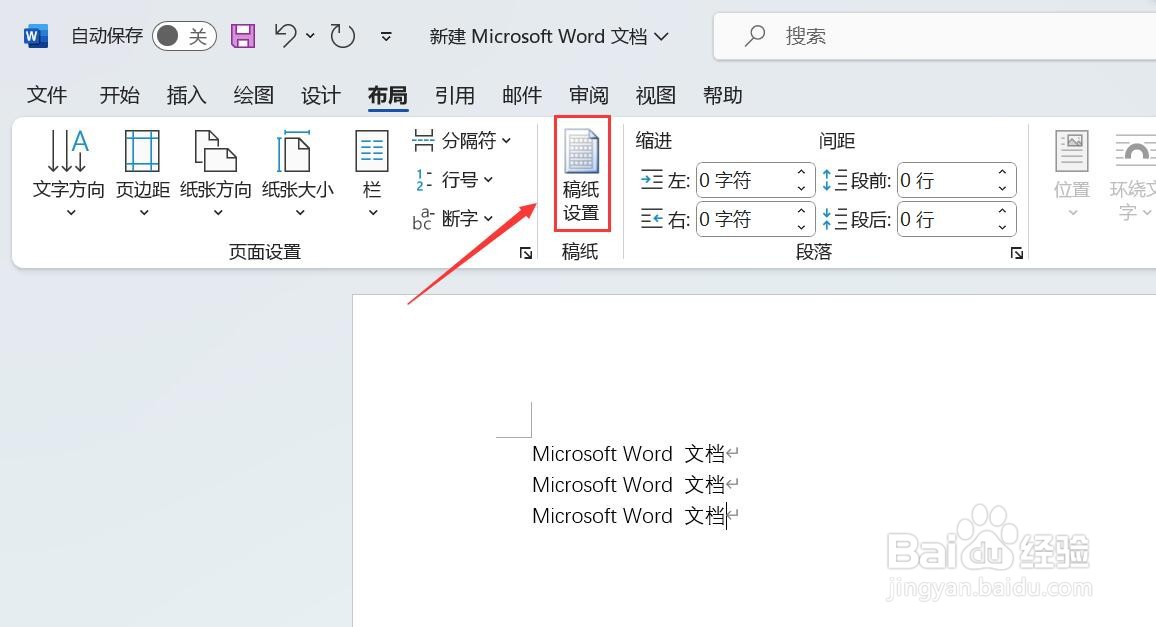Open the 断字 hyphenation dropdown
The width and height of the screenshot is (1156, 627).
459,219
